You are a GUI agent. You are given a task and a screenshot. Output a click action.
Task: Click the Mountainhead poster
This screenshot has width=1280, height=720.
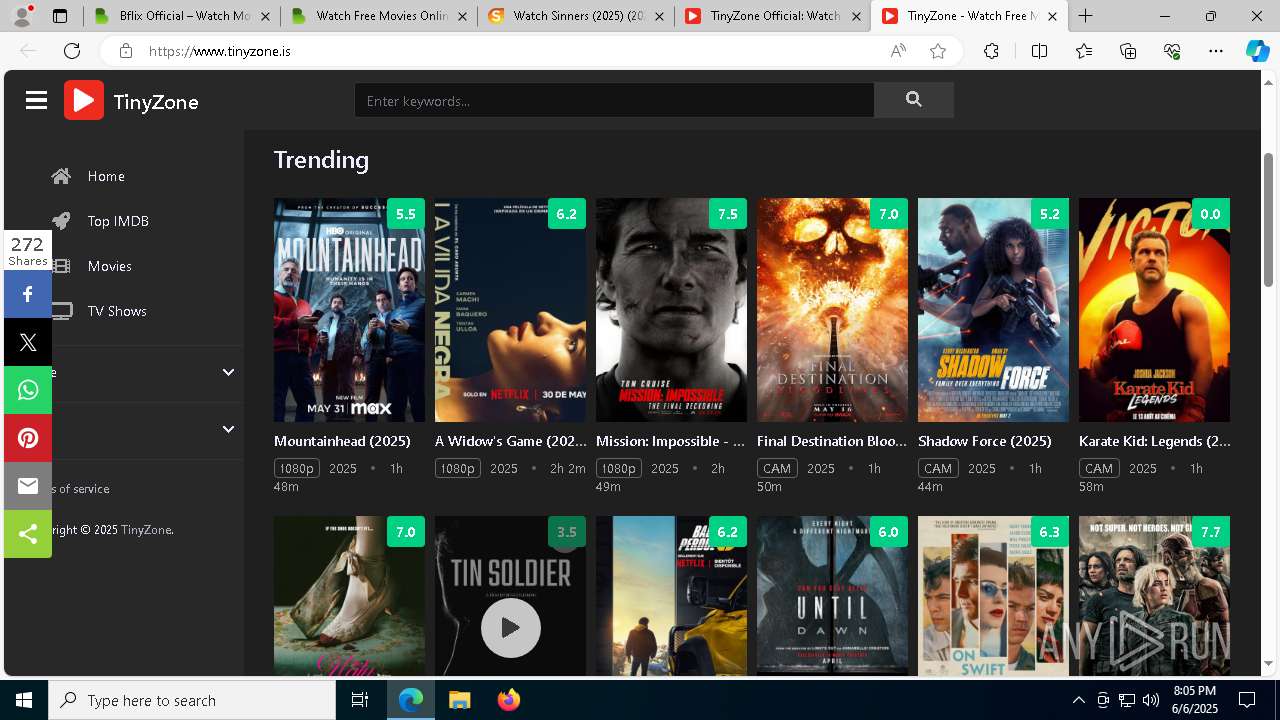349,310
